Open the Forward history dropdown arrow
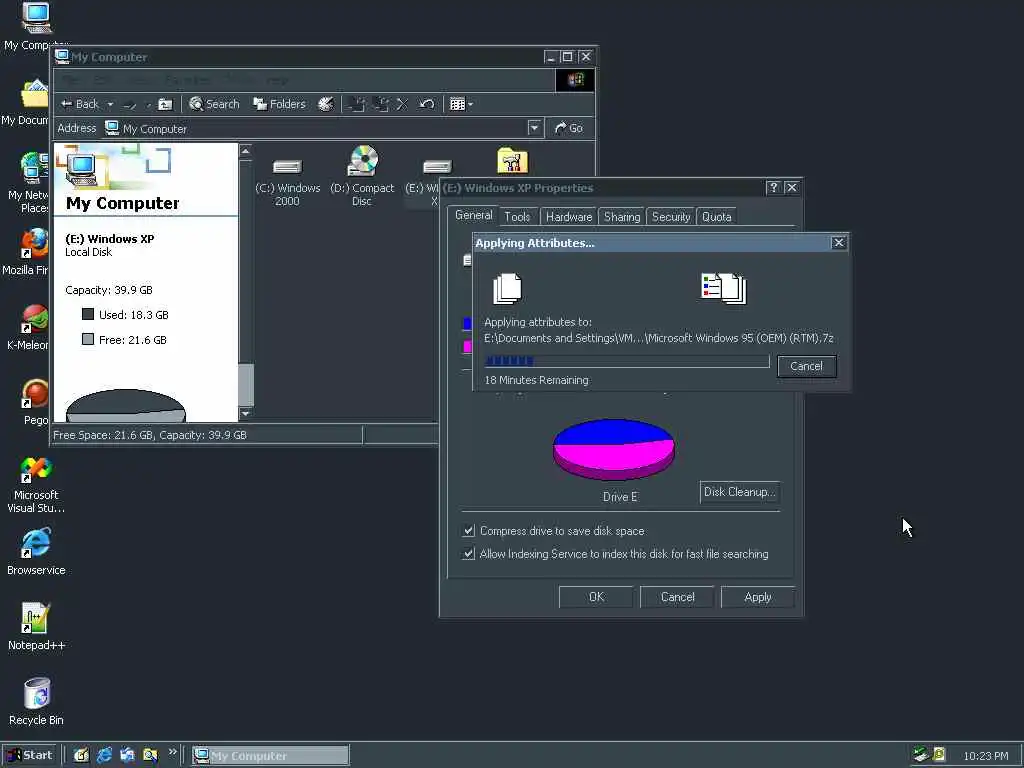The height and width of the screenshot is (768, 1024). pyautogui.click(x=148, y=104)
